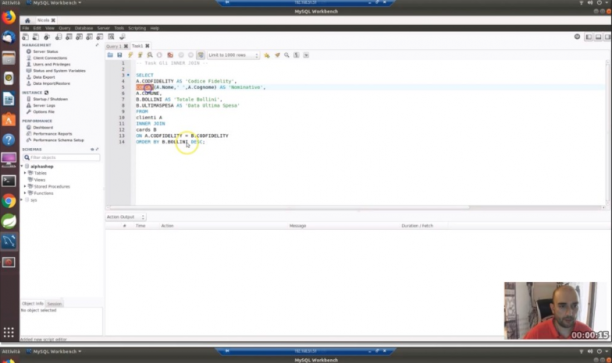
Task: Save script floppy icon in editor toolbar
Action: point(120,55)
